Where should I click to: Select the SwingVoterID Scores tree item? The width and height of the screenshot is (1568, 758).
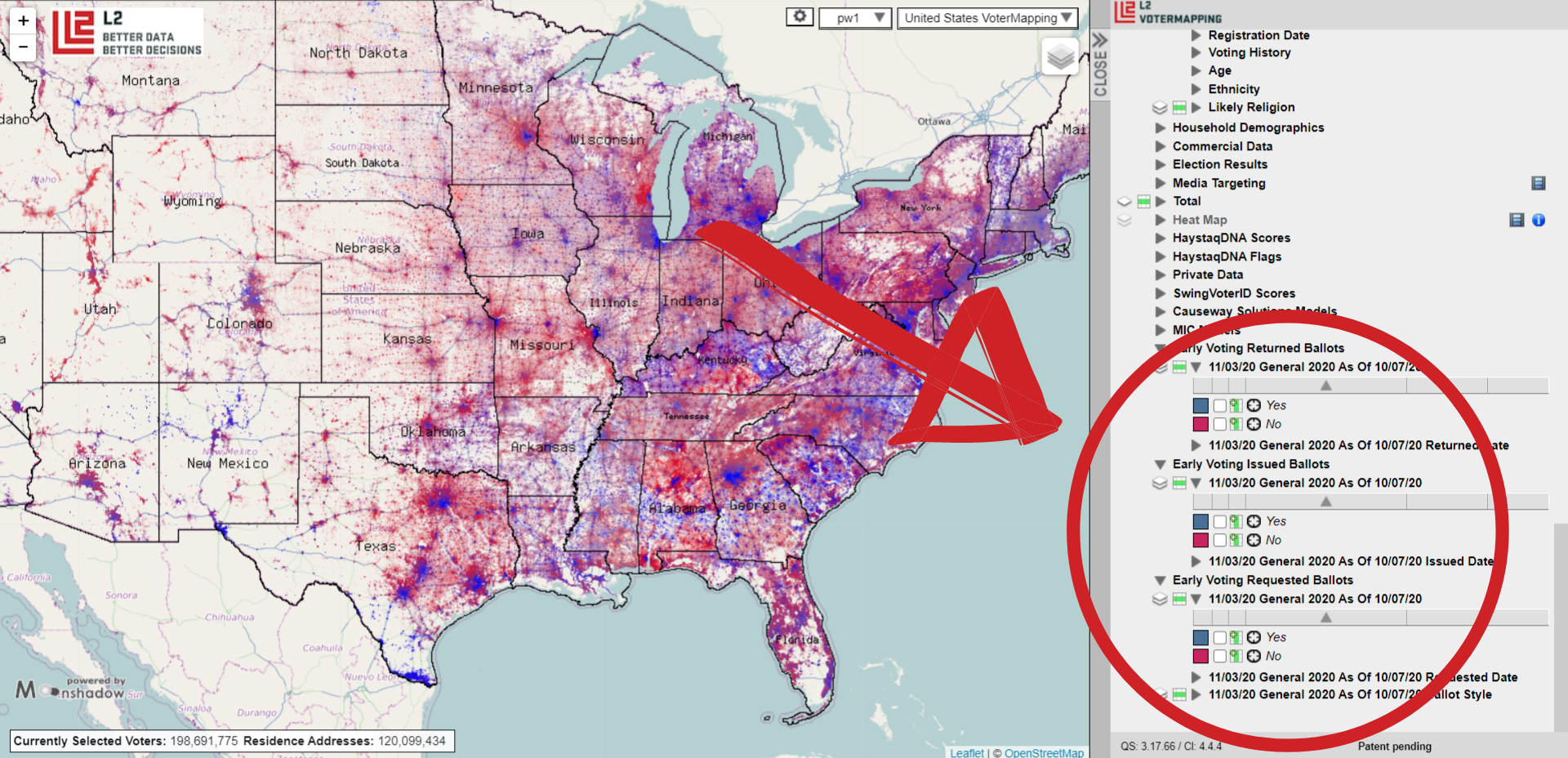[1233, 293]
